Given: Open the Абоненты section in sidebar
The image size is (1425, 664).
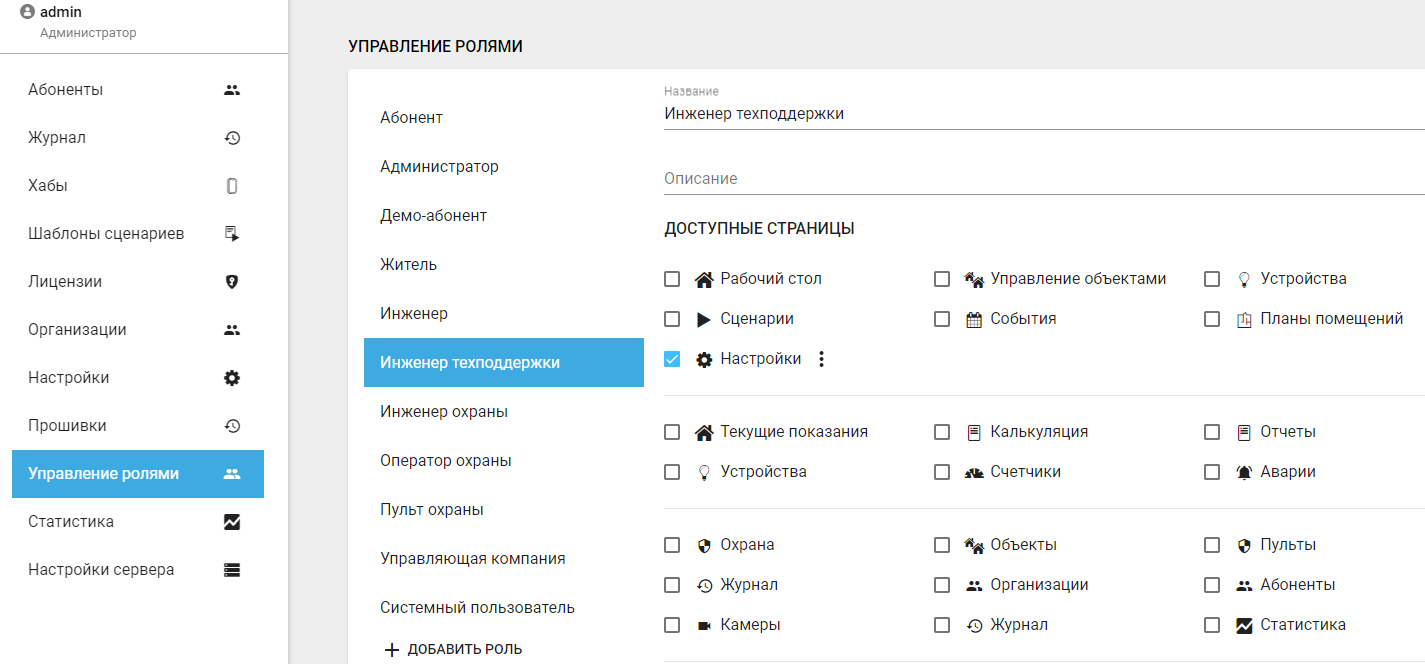Looking at the screenshot, I should [66, 90].
